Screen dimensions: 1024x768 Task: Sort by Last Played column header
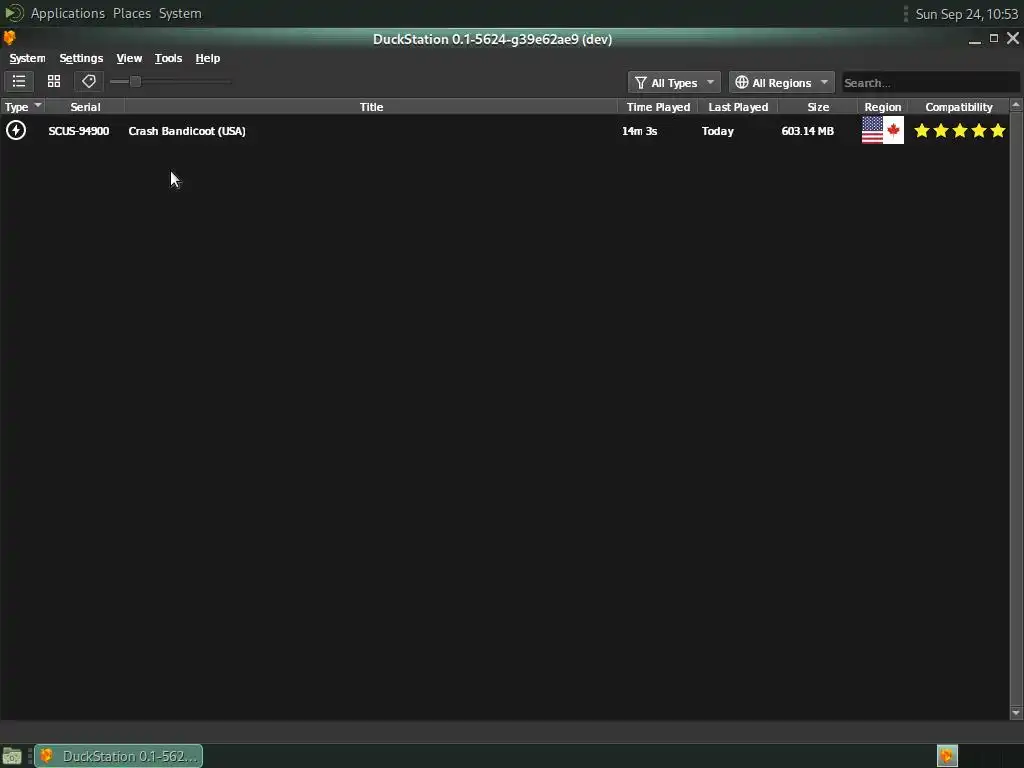738,106
